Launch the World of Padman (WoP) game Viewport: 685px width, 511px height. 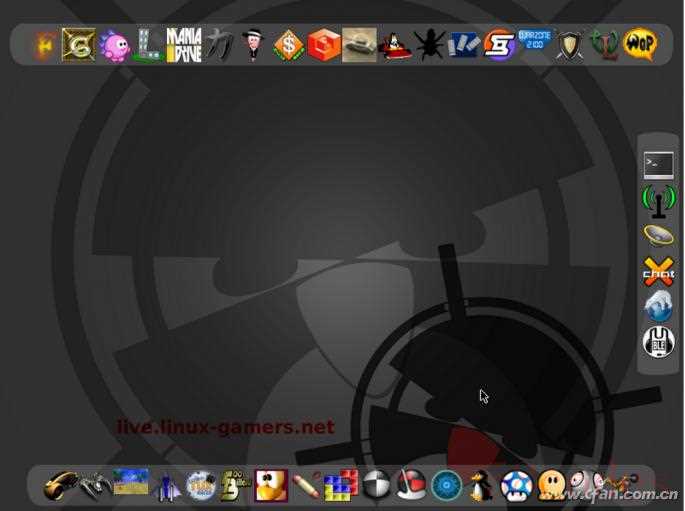pyautogui.click(x=640, y=45)
